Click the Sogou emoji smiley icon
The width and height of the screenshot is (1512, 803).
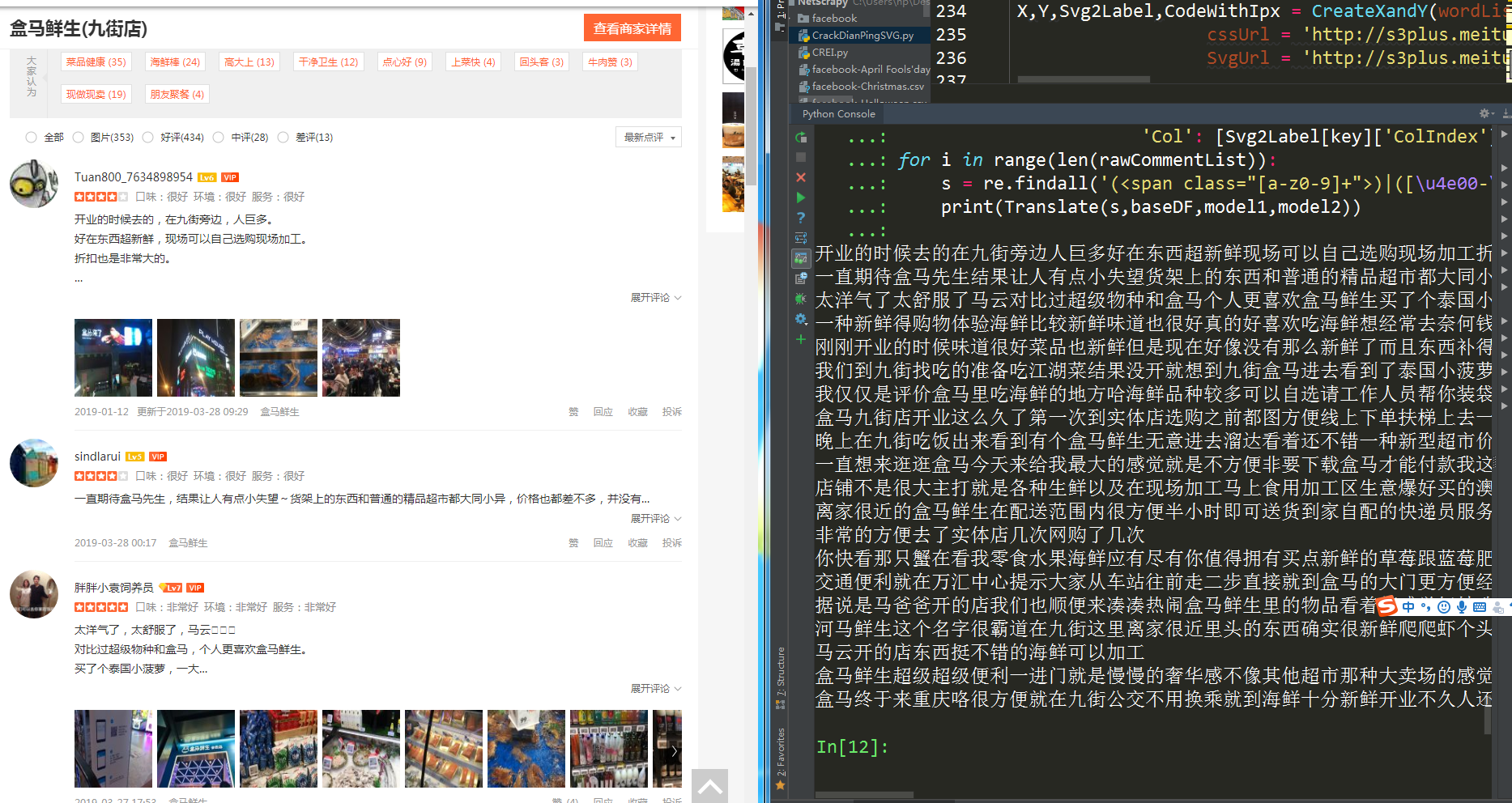(x=1444, y=606)
